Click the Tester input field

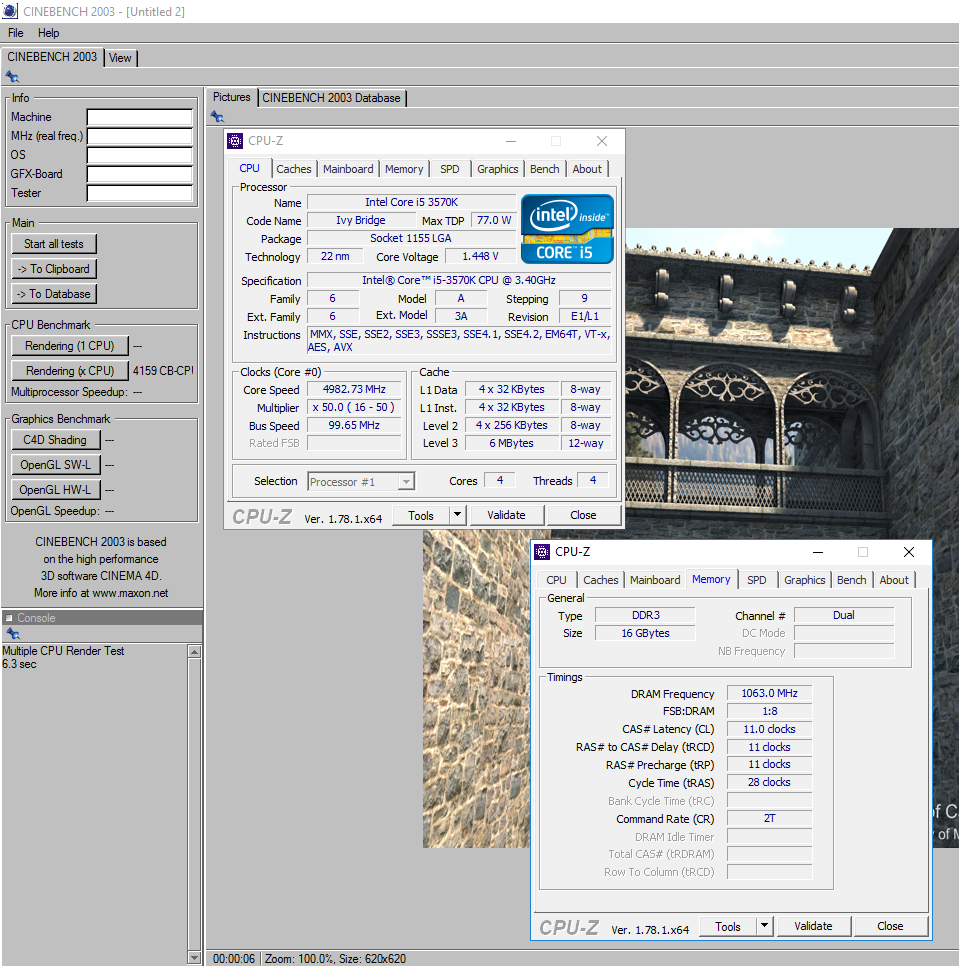(140, 193)
